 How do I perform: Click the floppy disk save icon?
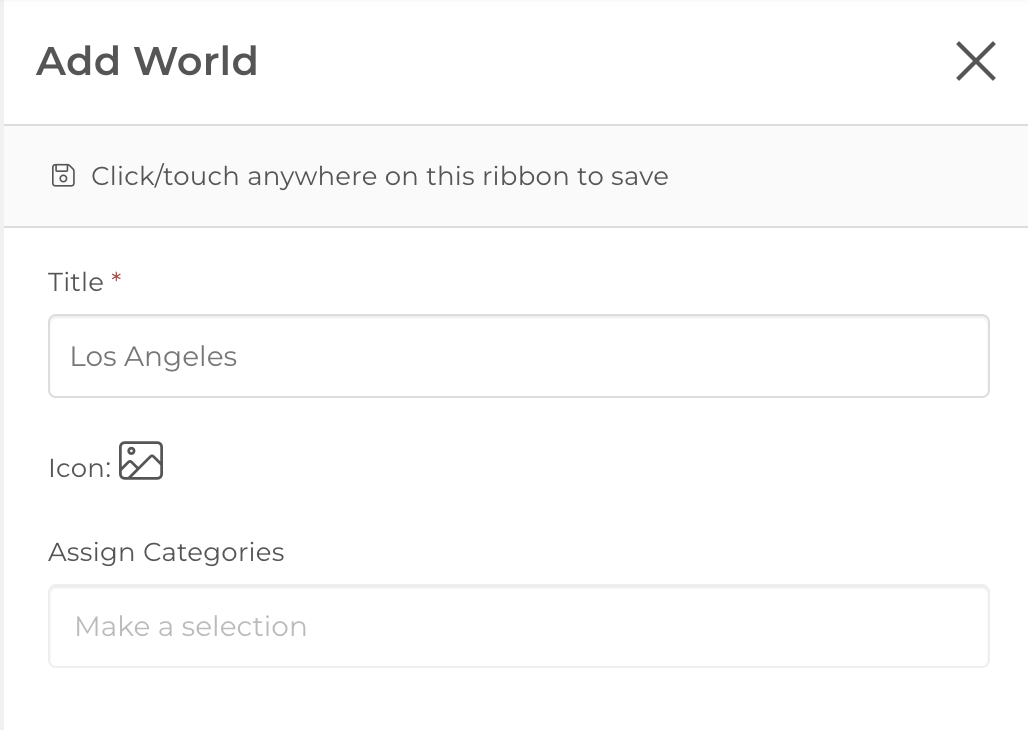pos(63,176)
